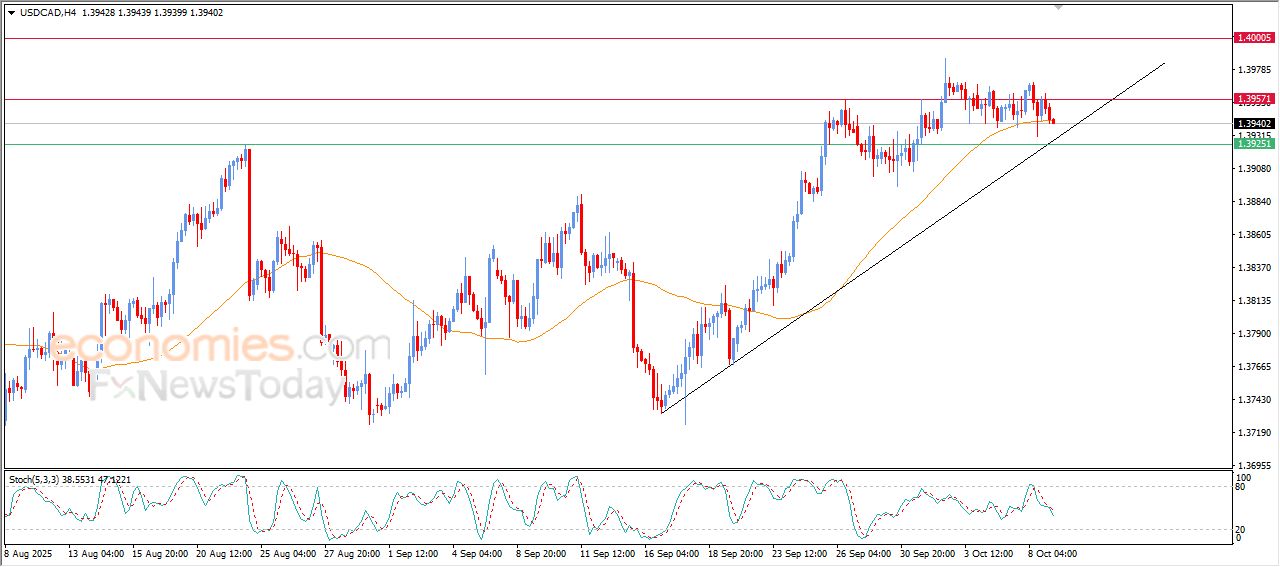Click the 1.39785 price scale value

[1254, 70]
